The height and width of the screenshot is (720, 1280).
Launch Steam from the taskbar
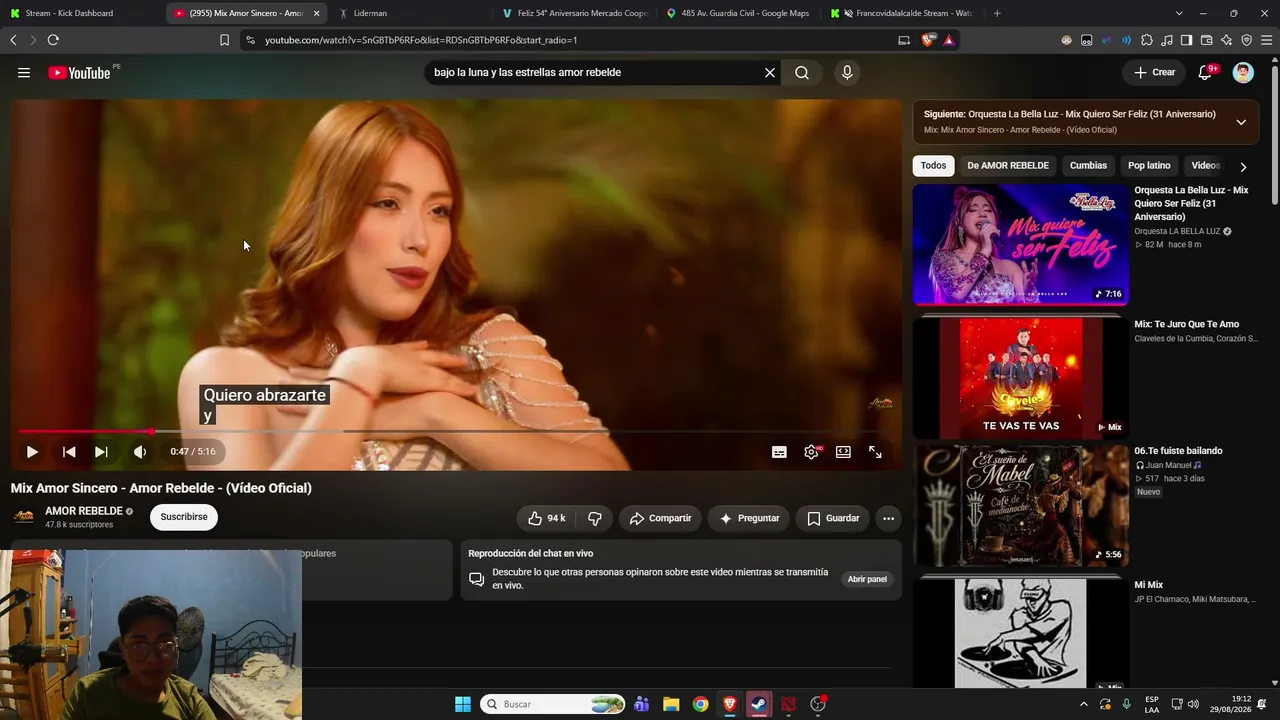coord(759,704)
